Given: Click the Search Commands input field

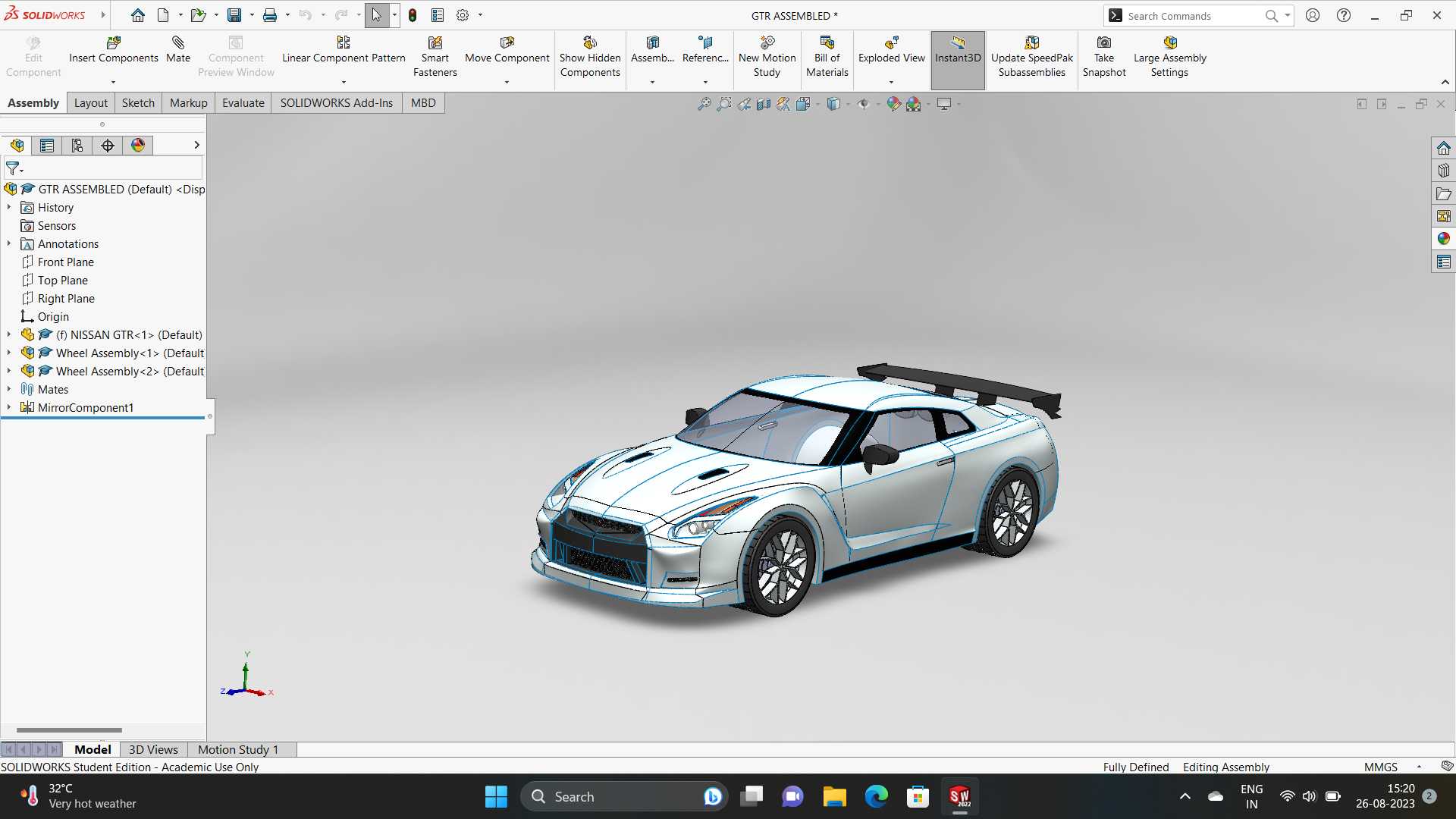Looking at the screenshot, I should (1192, 16).
